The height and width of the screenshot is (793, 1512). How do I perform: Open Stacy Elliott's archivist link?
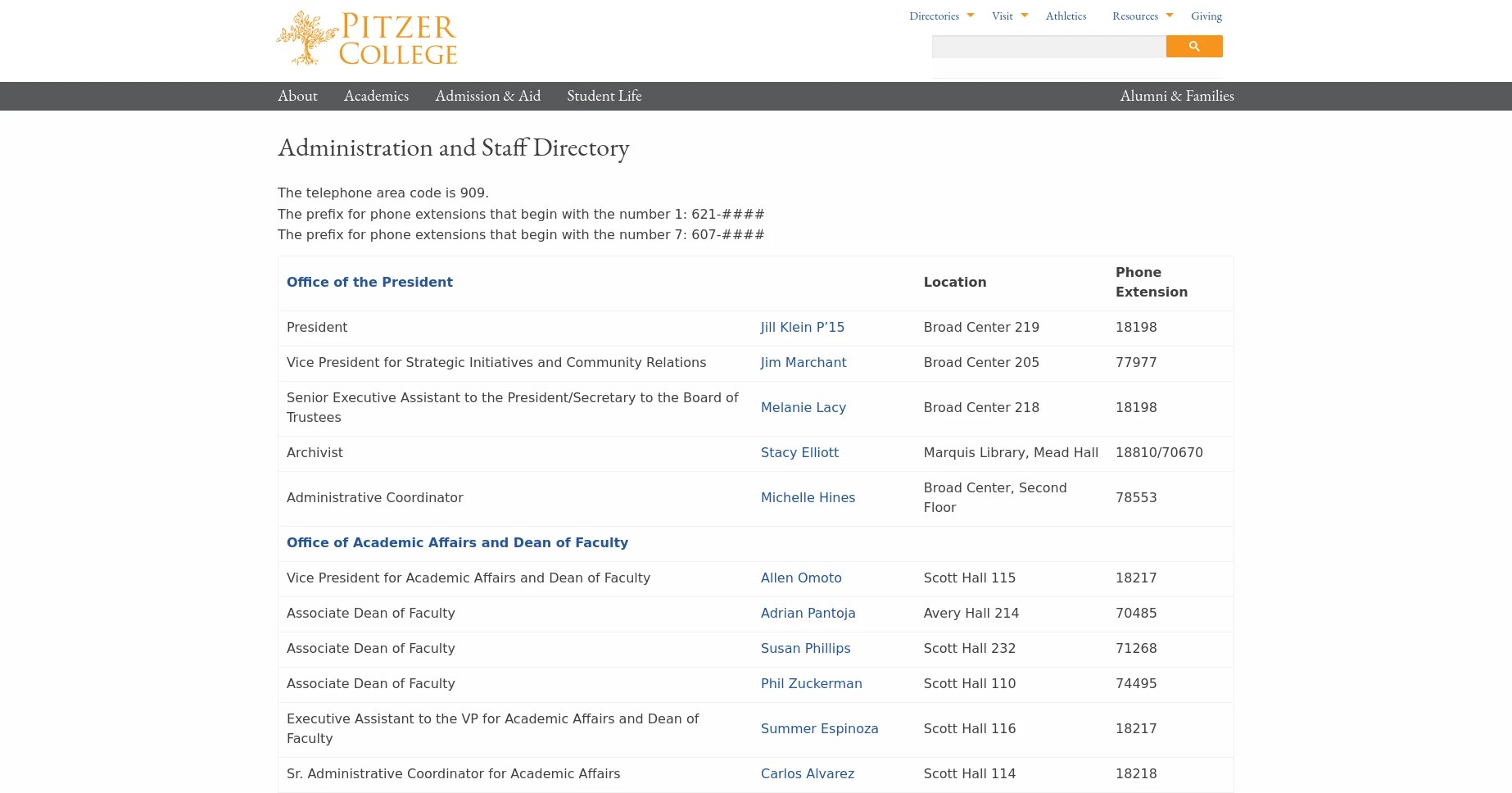(x=799, y=452)
